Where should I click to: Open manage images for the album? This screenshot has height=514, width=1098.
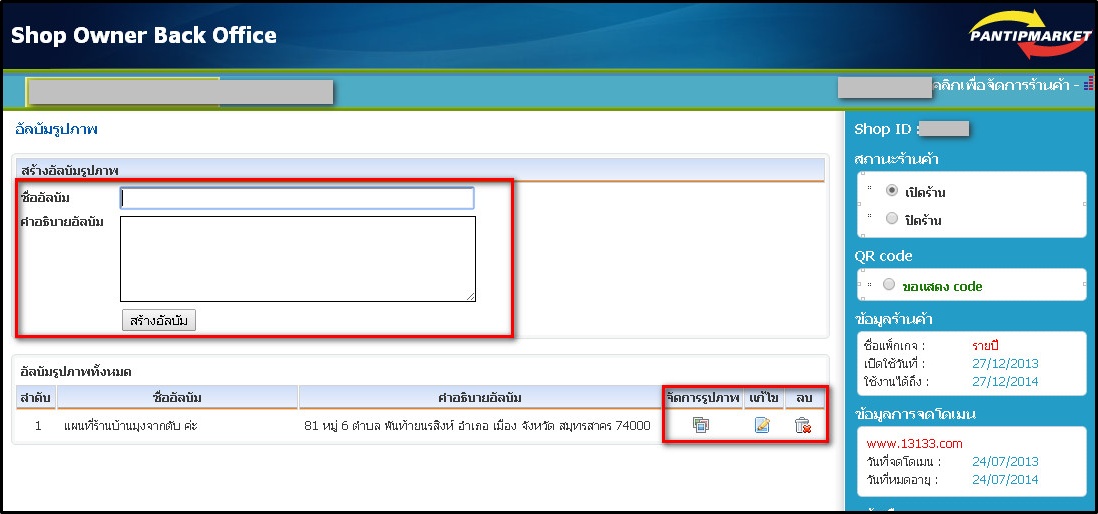[x=701, y=425]
